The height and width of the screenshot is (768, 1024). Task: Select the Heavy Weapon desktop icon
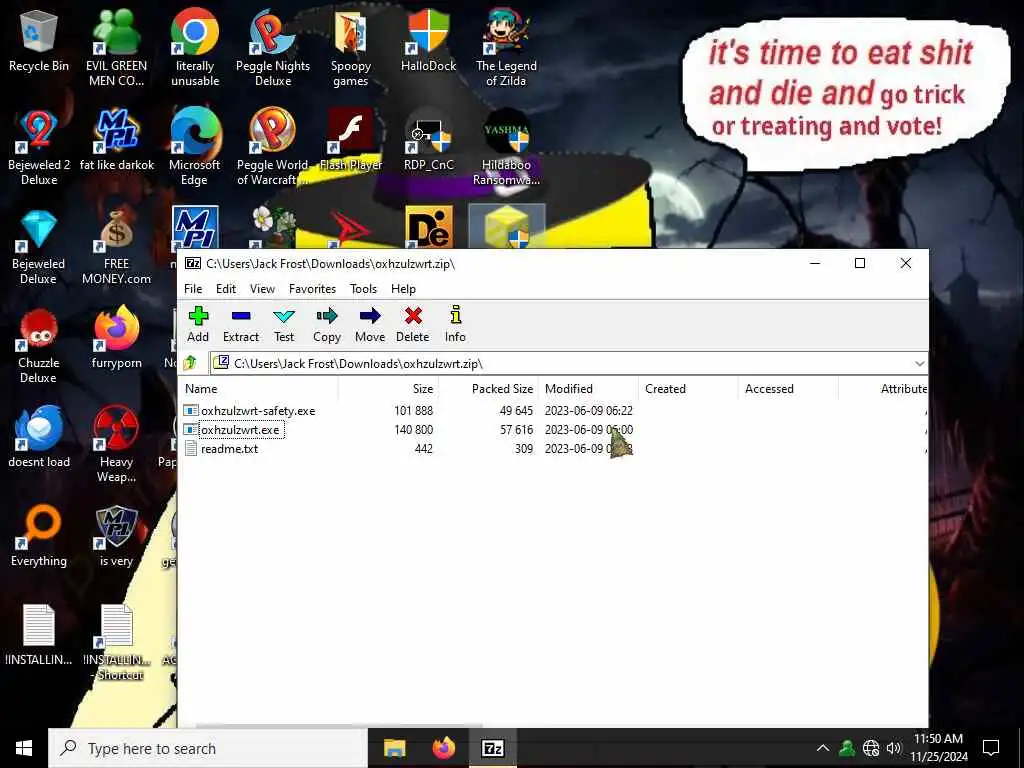116,445
